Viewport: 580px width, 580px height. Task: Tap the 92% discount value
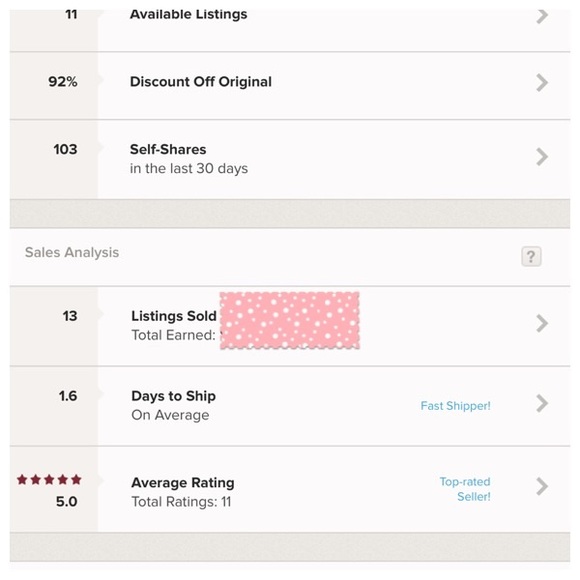click(x=63, y=82)
